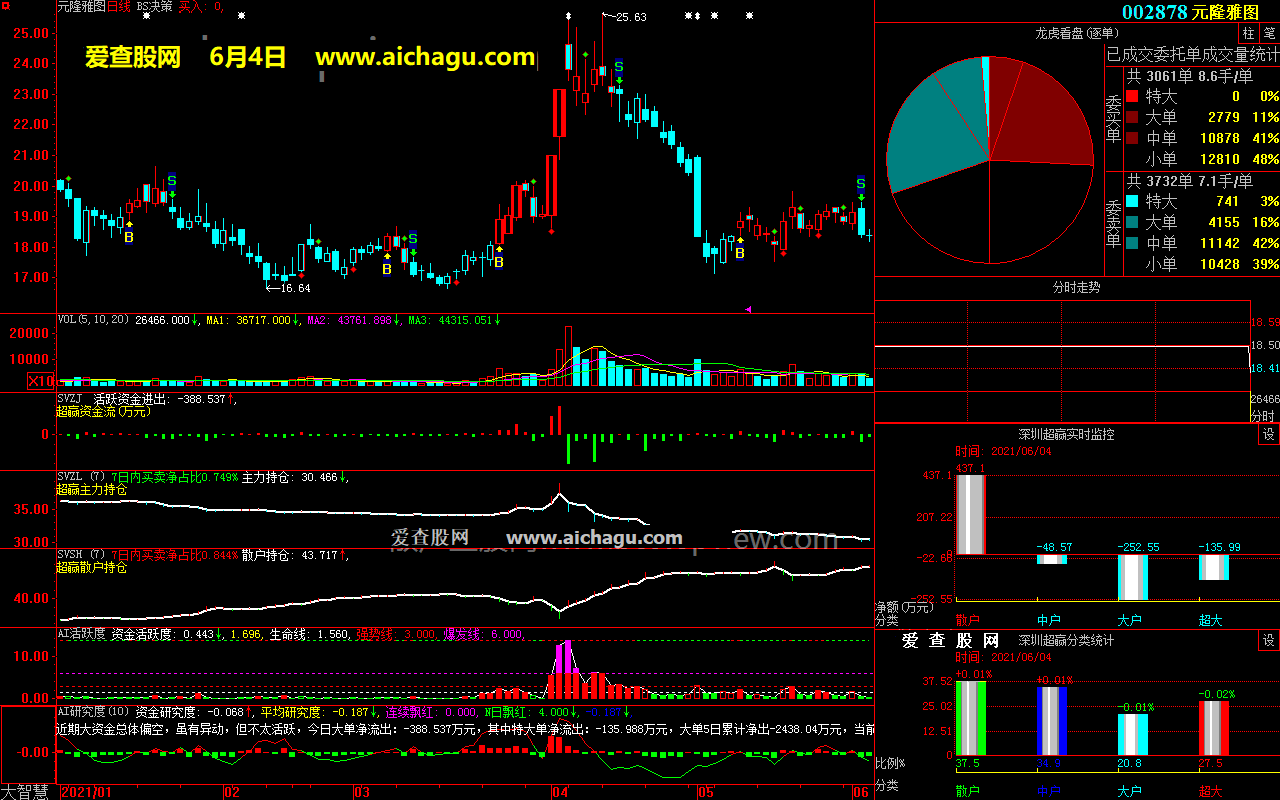Click the 超大 -135.99 bar in 实时监控
The image size is (1280, 800).
pos(1213,567)
